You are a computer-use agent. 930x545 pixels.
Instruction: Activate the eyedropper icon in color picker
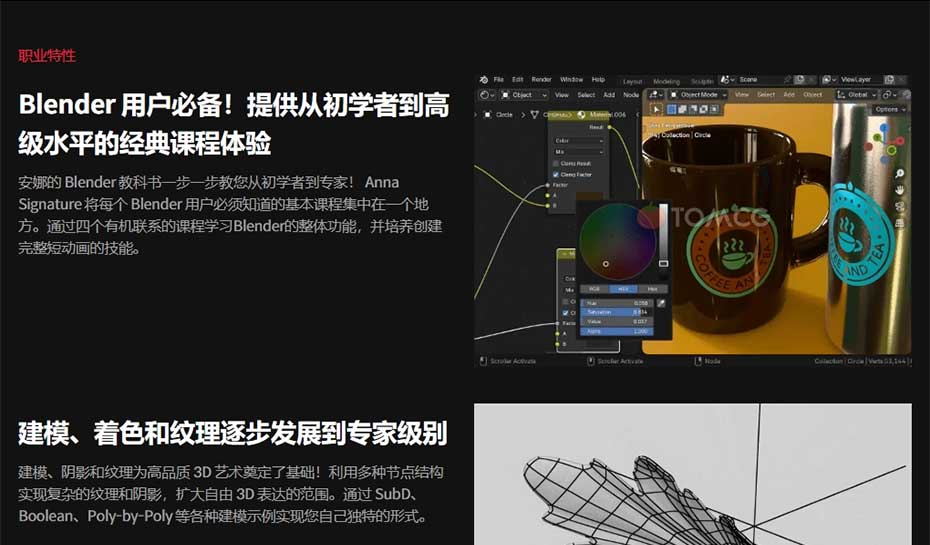coord(661,303)
